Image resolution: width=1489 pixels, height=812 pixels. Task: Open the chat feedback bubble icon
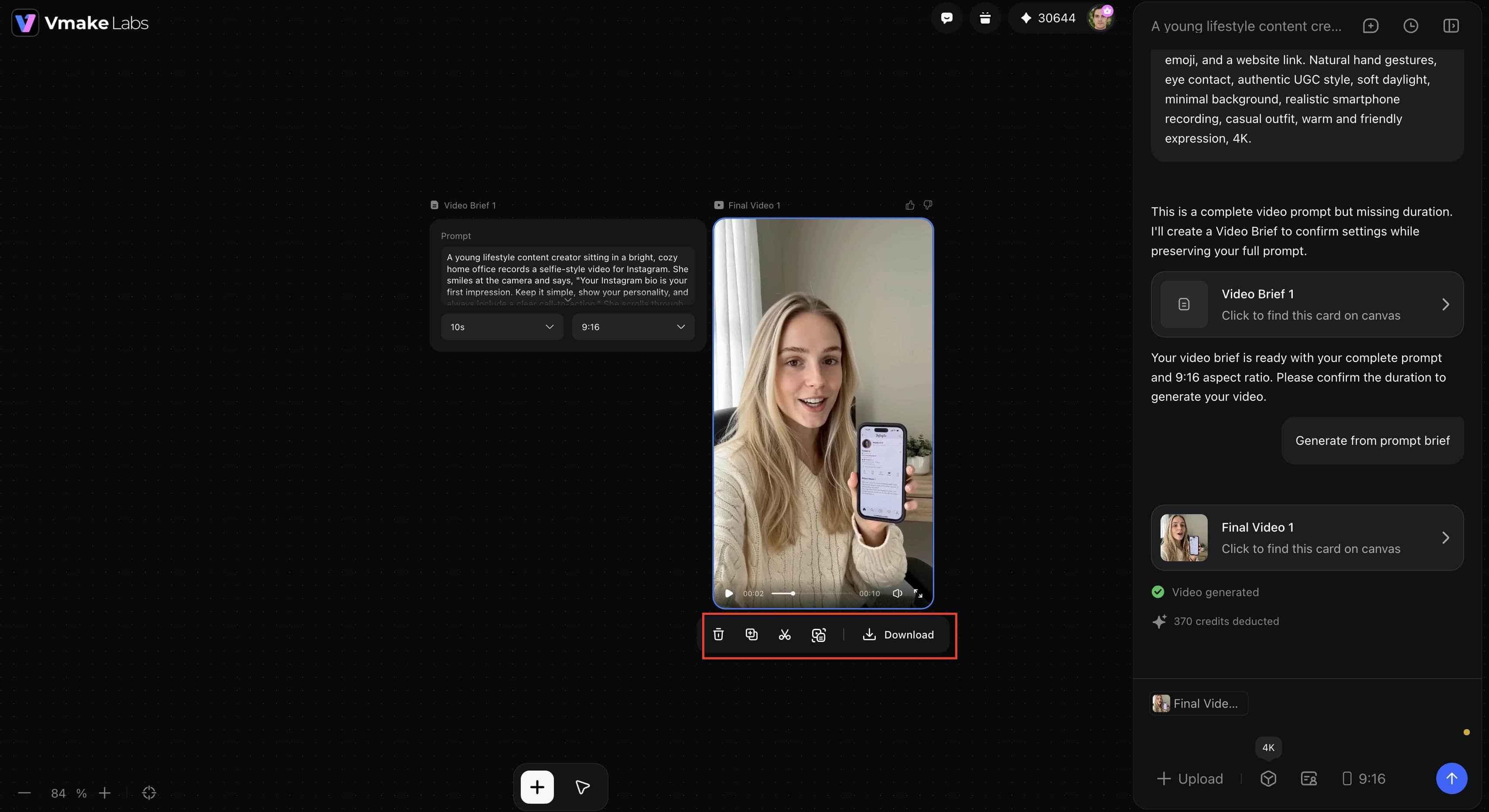946,18
